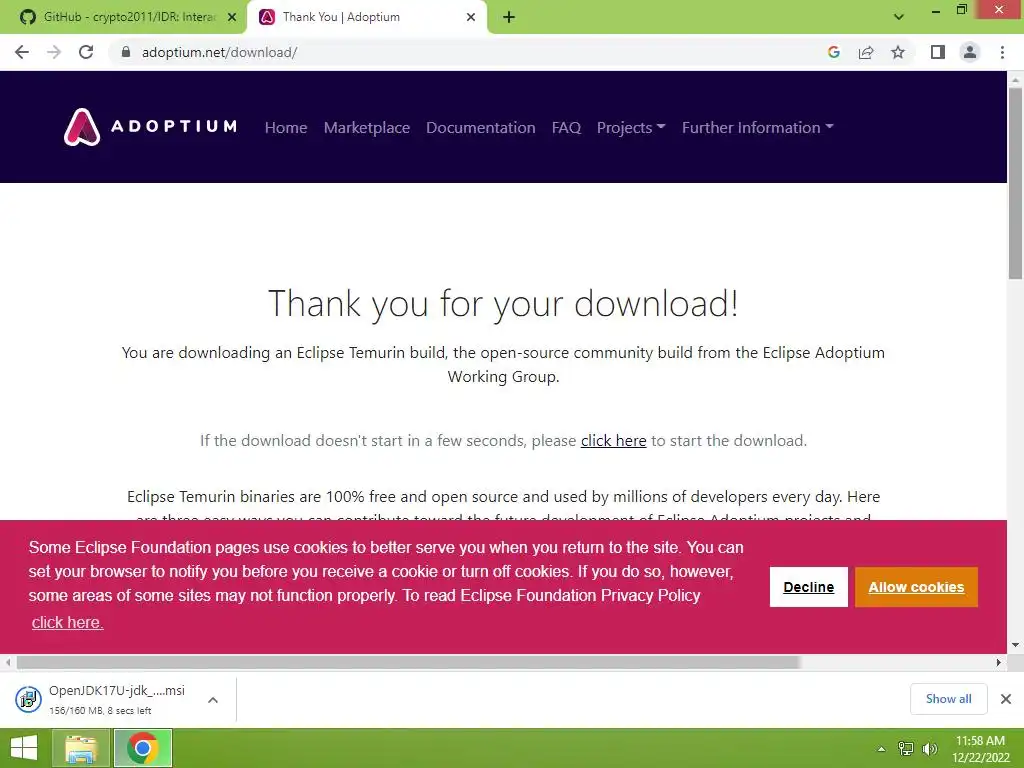
Task: Click the network tray icon
Action: click(906, 749)
